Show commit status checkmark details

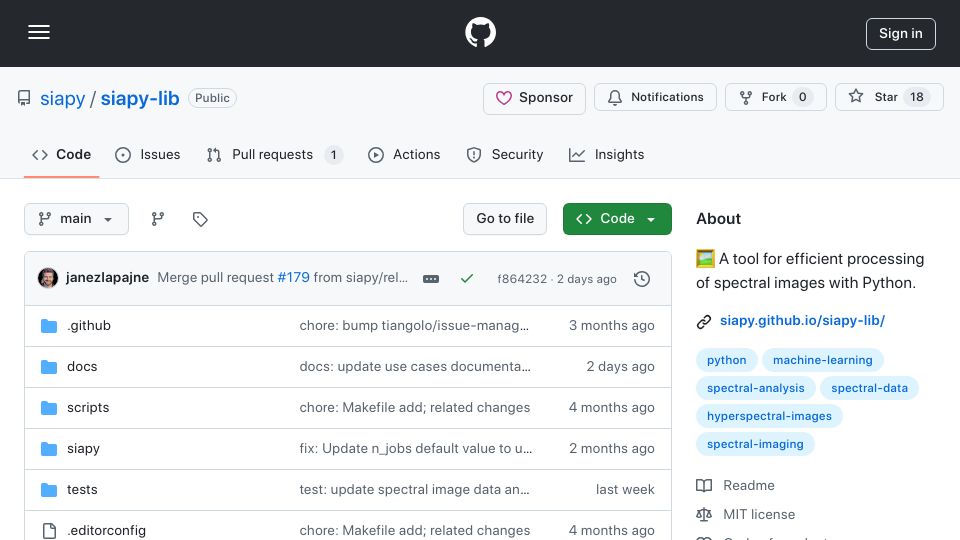[467, 279]
